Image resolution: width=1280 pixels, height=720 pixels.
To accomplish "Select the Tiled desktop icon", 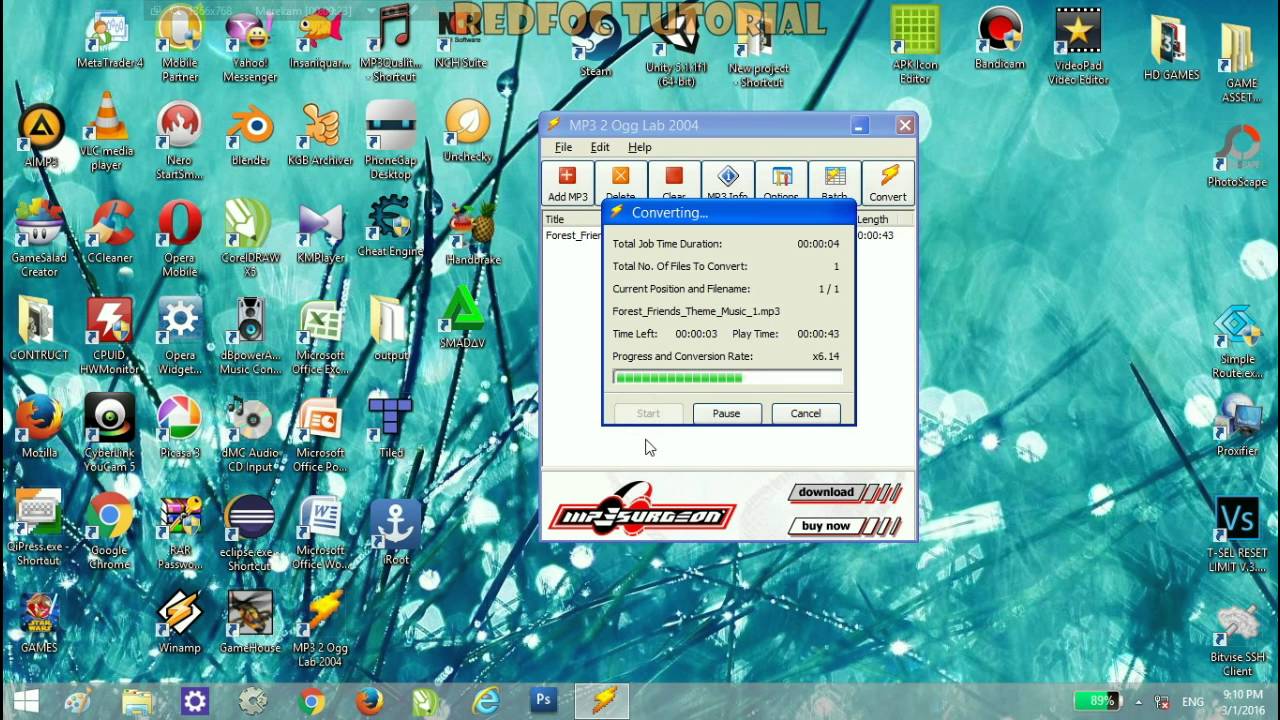I will coord(391,428).
